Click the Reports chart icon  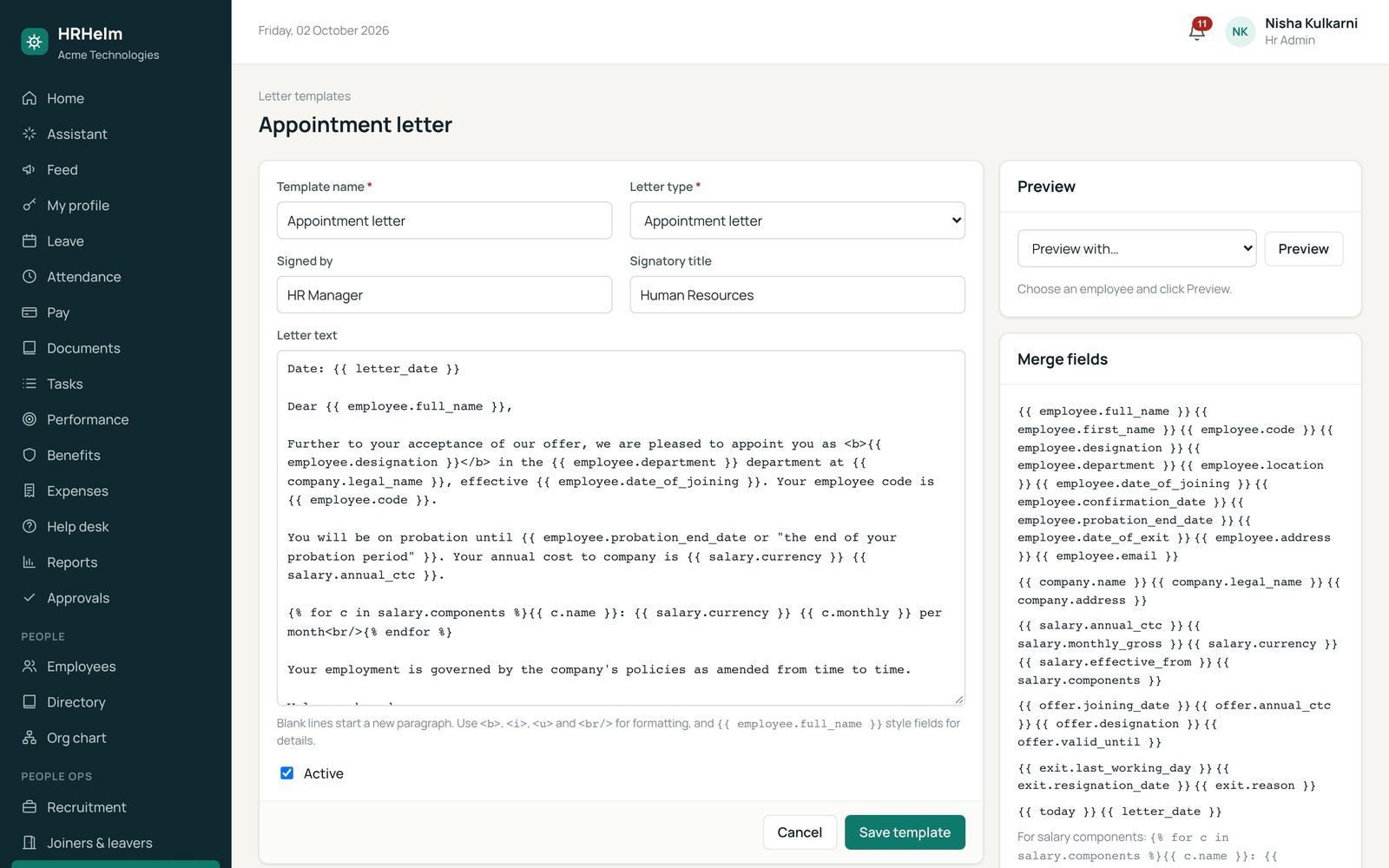[x=30, y=562]
